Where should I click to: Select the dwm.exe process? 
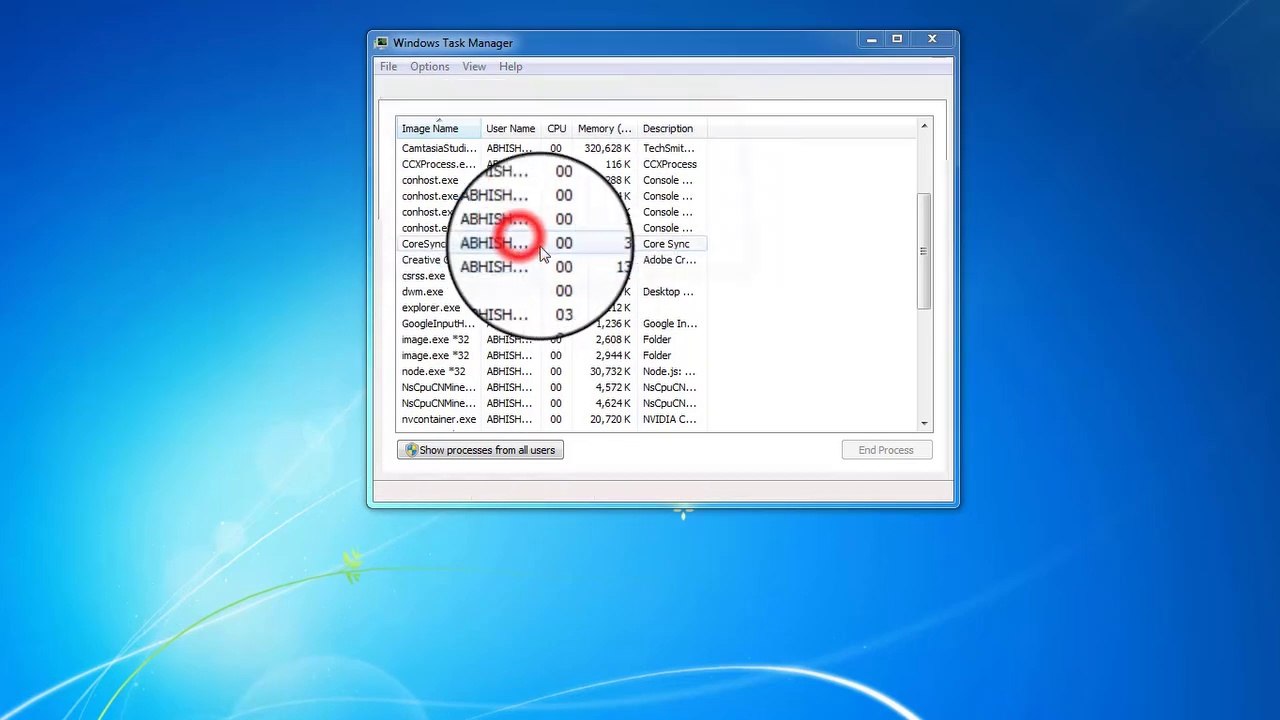(422, 292)
